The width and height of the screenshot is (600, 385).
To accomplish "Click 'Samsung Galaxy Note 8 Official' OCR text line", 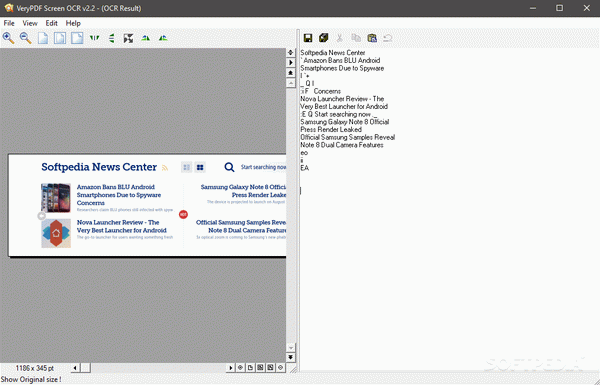I will click(x=345, y=122).
